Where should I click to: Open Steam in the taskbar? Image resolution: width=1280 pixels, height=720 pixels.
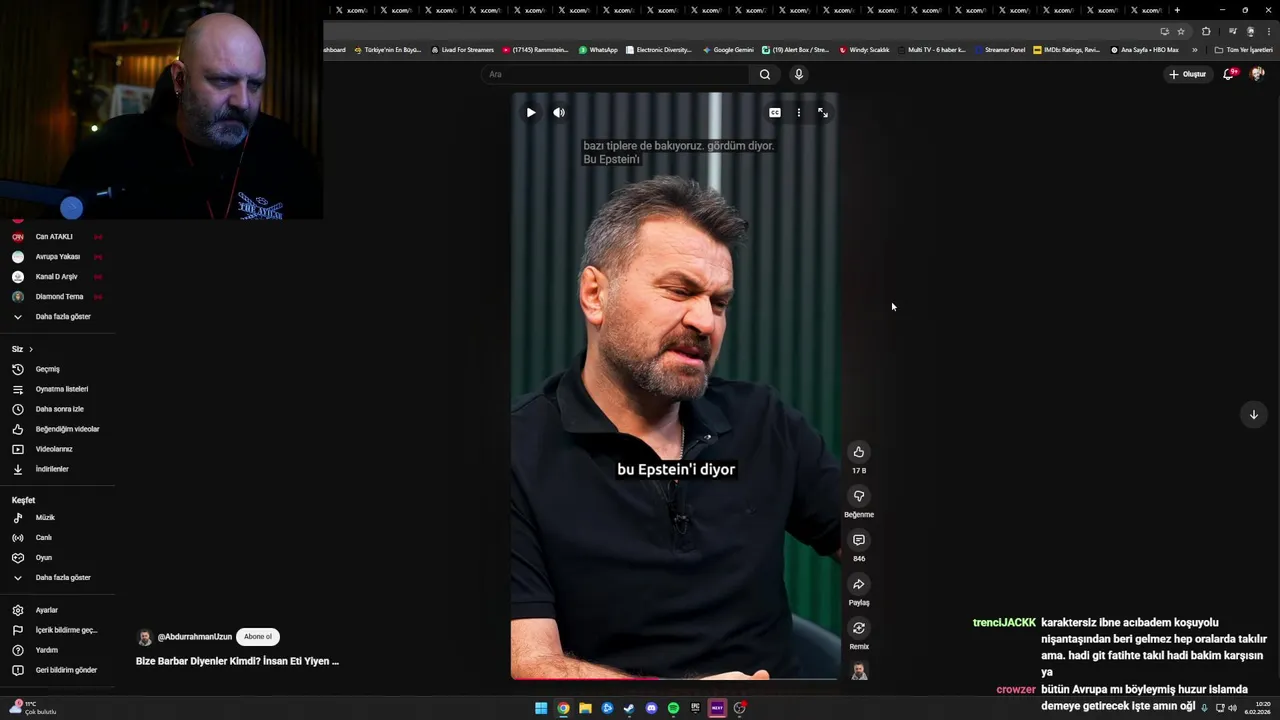click(629, 708)
